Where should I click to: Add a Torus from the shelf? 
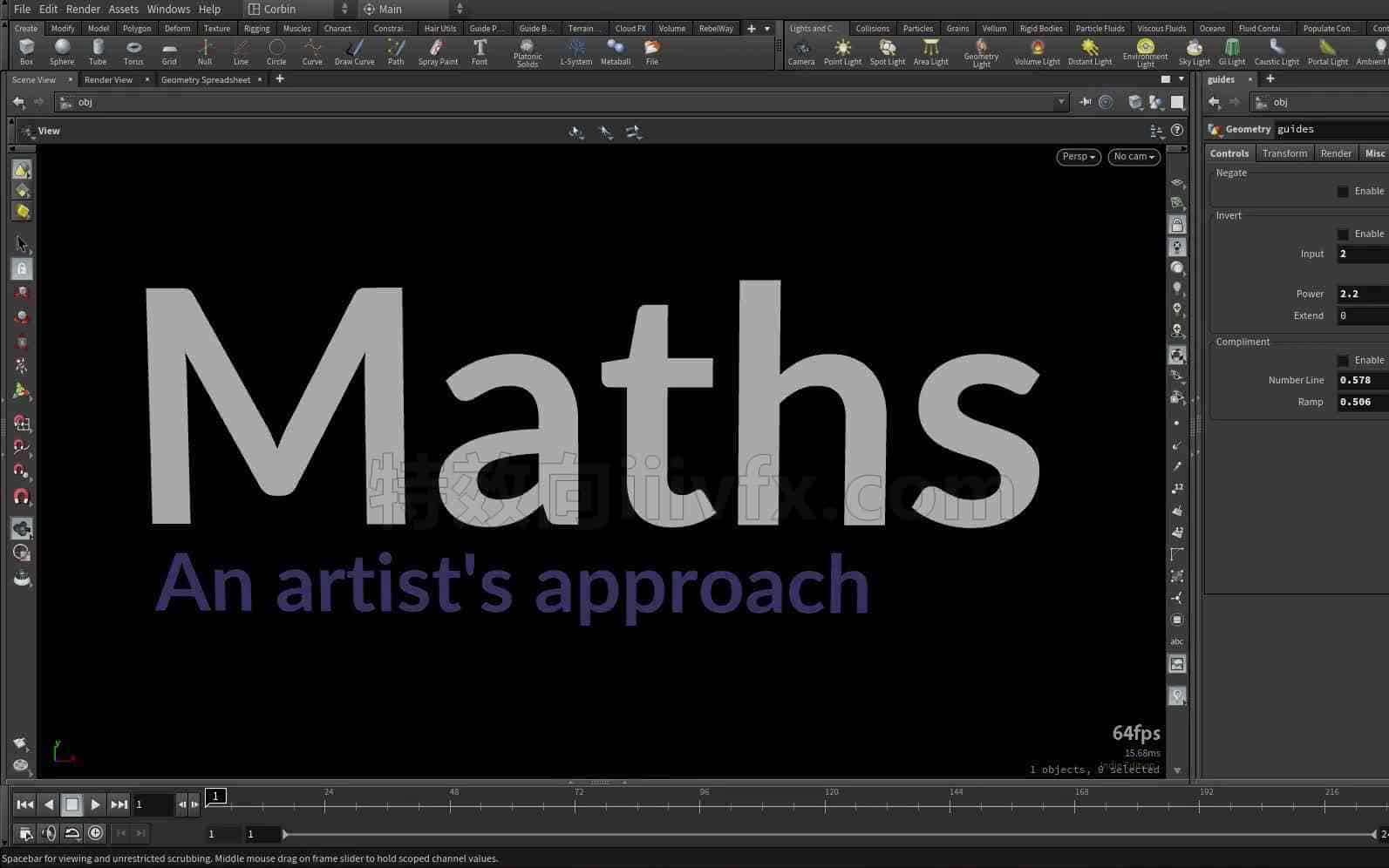pyautogui.click(x=133, y=52)
